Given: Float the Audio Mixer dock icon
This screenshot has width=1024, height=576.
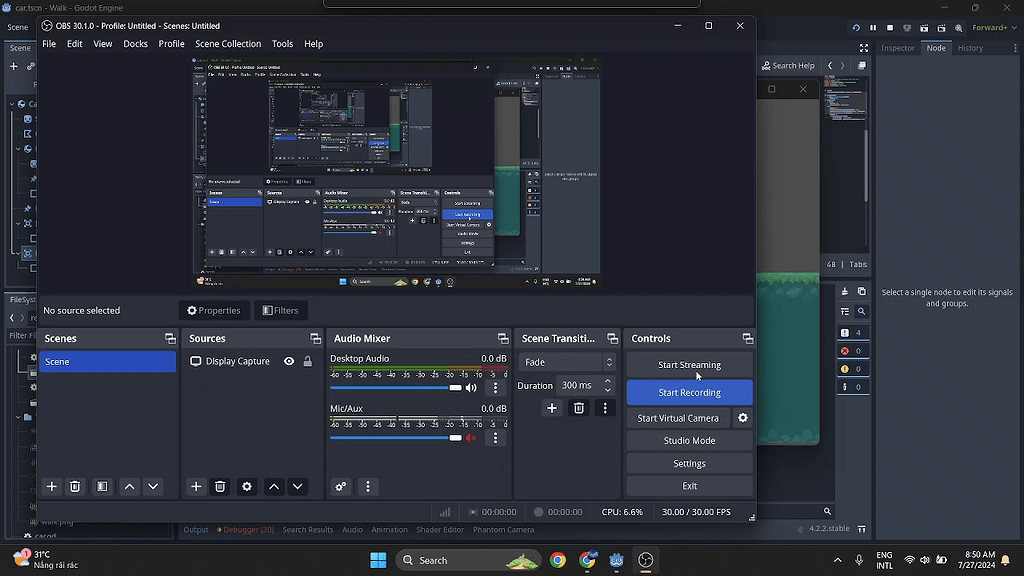Looking at the screenshot, I should point(503,338).
